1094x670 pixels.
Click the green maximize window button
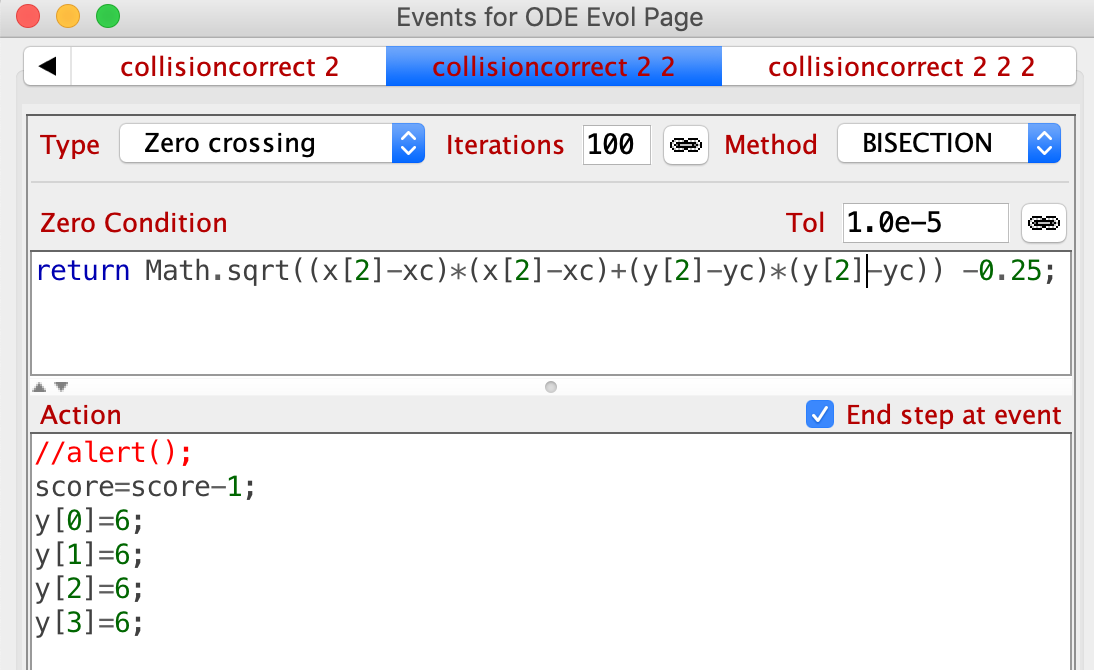point(107,16)
